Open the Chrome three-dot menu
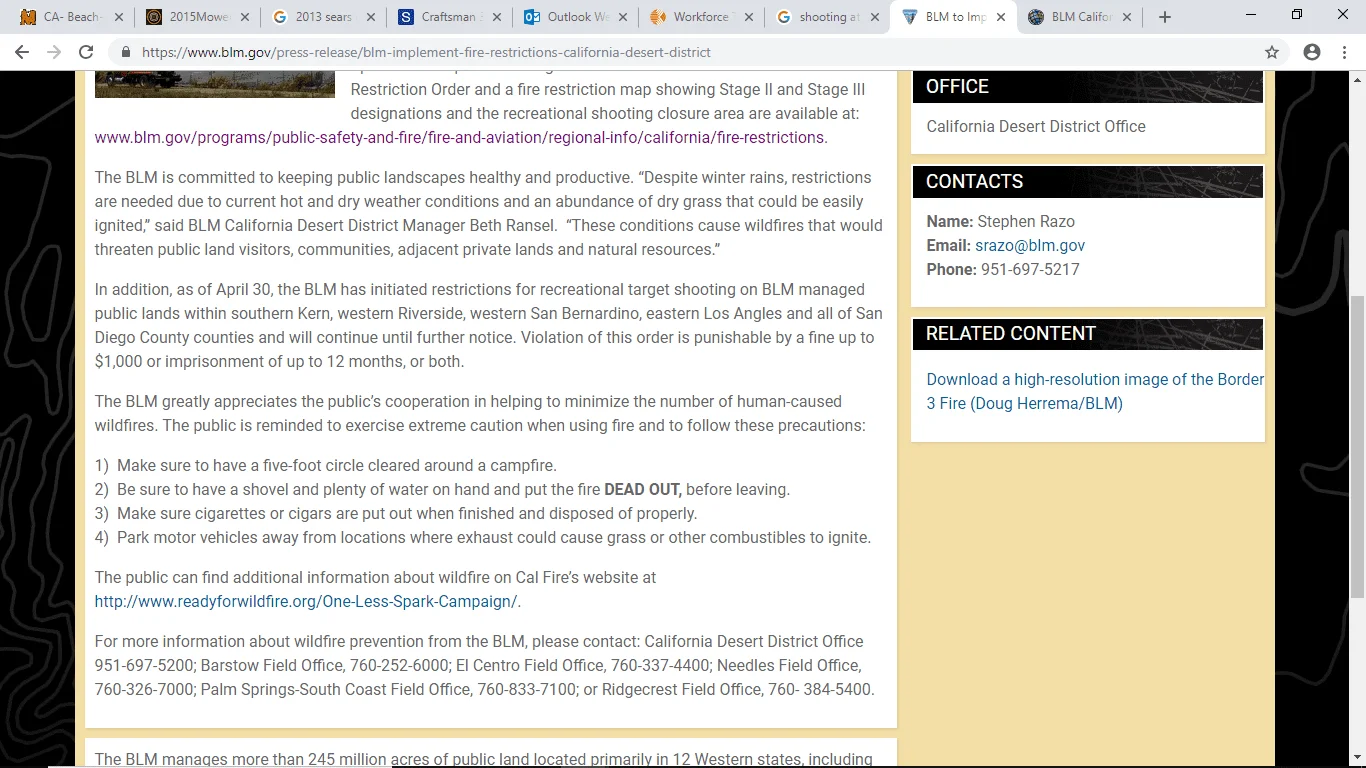 1344,52
